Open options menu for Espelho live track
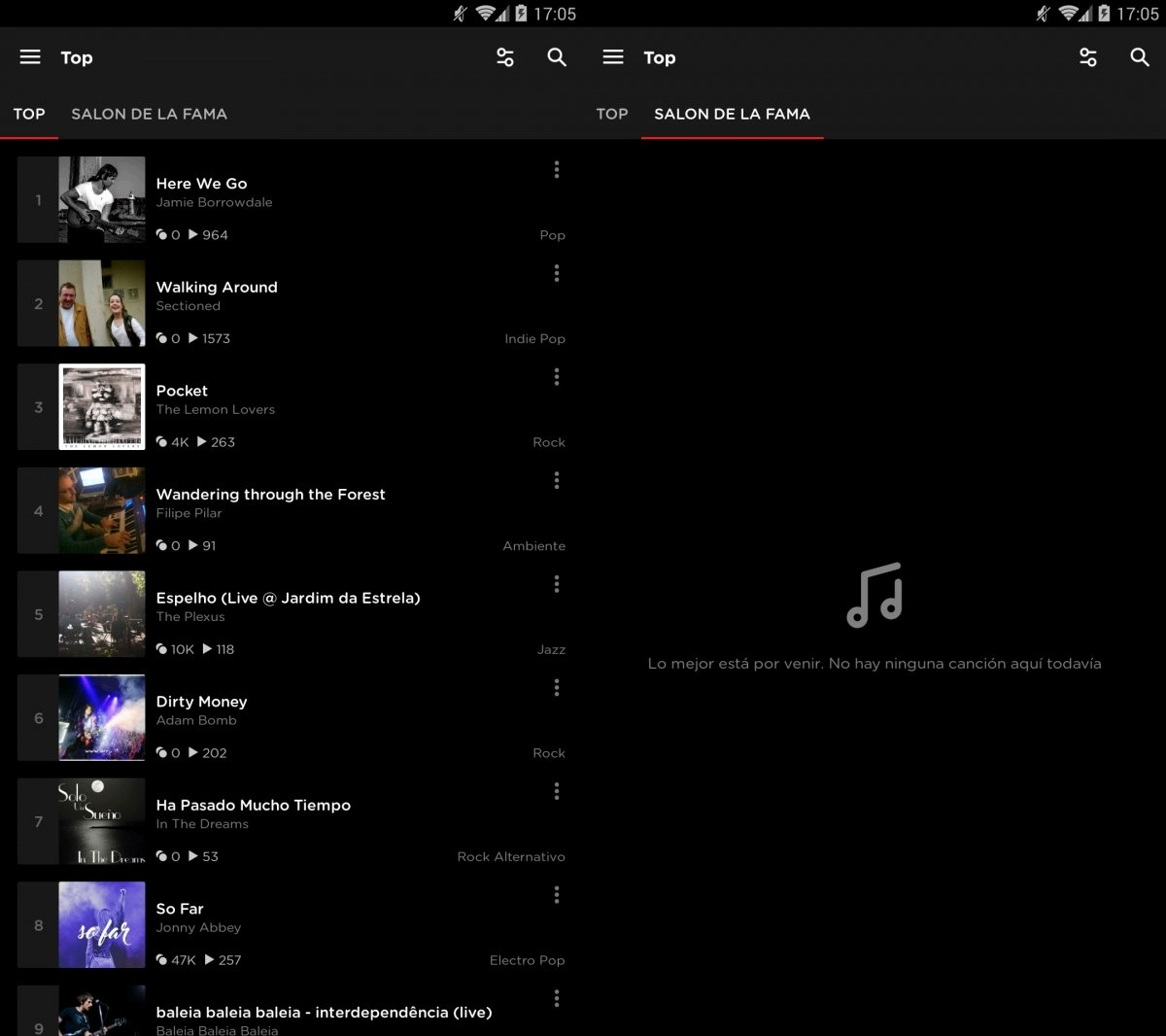 (557, 584)
